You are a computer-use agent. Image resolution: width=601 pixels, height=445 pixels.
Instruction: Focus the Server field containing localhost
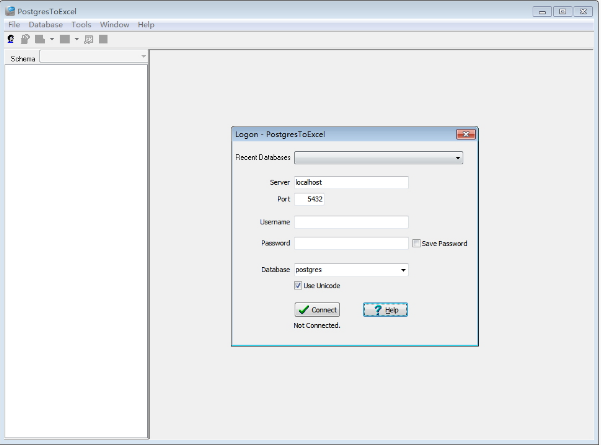click(351, 182)
